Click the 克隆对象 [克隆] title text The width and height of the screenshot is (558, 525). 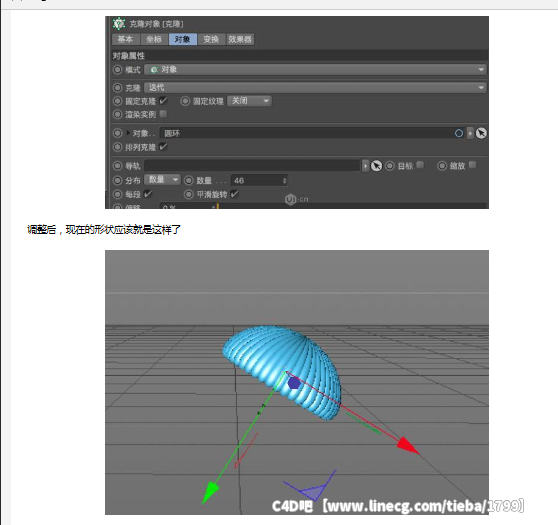[x=156, y=24]
